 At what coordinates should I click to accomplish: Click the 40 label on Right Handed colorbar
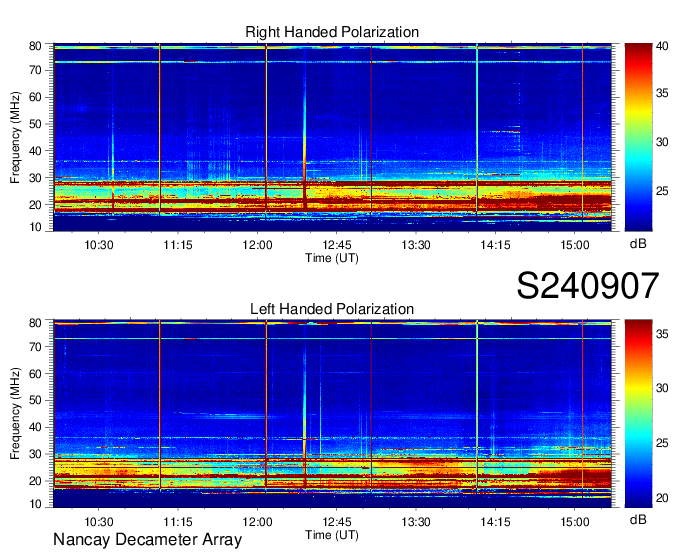coord(662,46)
